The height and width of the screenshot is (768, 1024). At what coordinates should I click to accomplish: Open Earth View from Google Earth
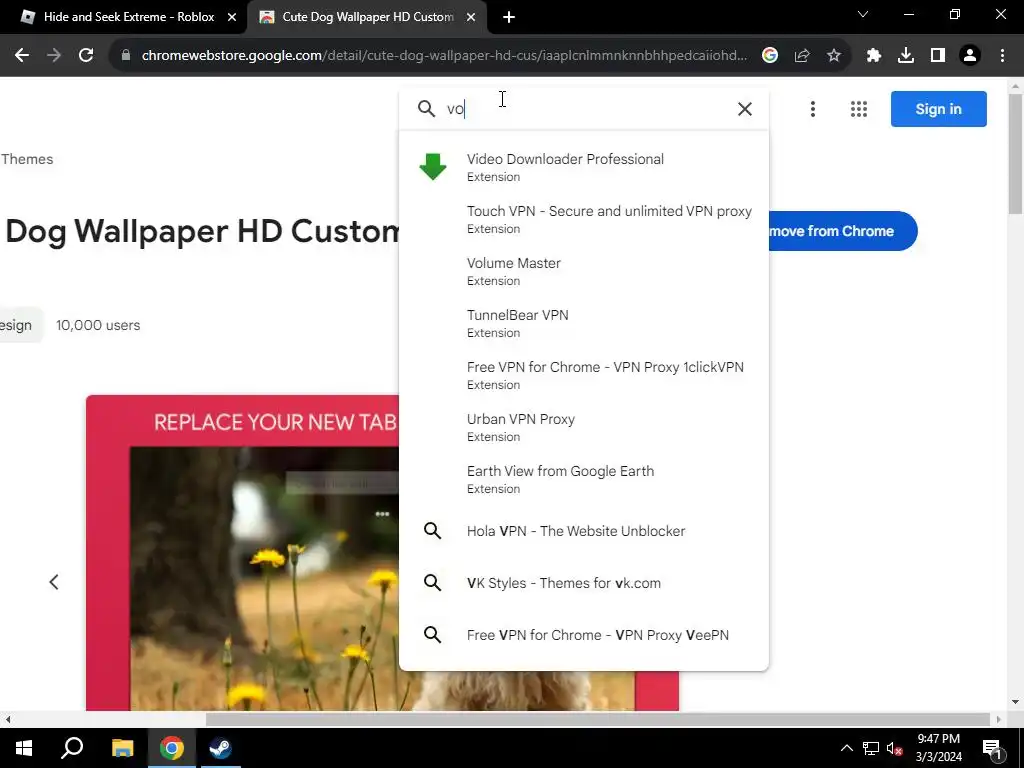(584, 479)
